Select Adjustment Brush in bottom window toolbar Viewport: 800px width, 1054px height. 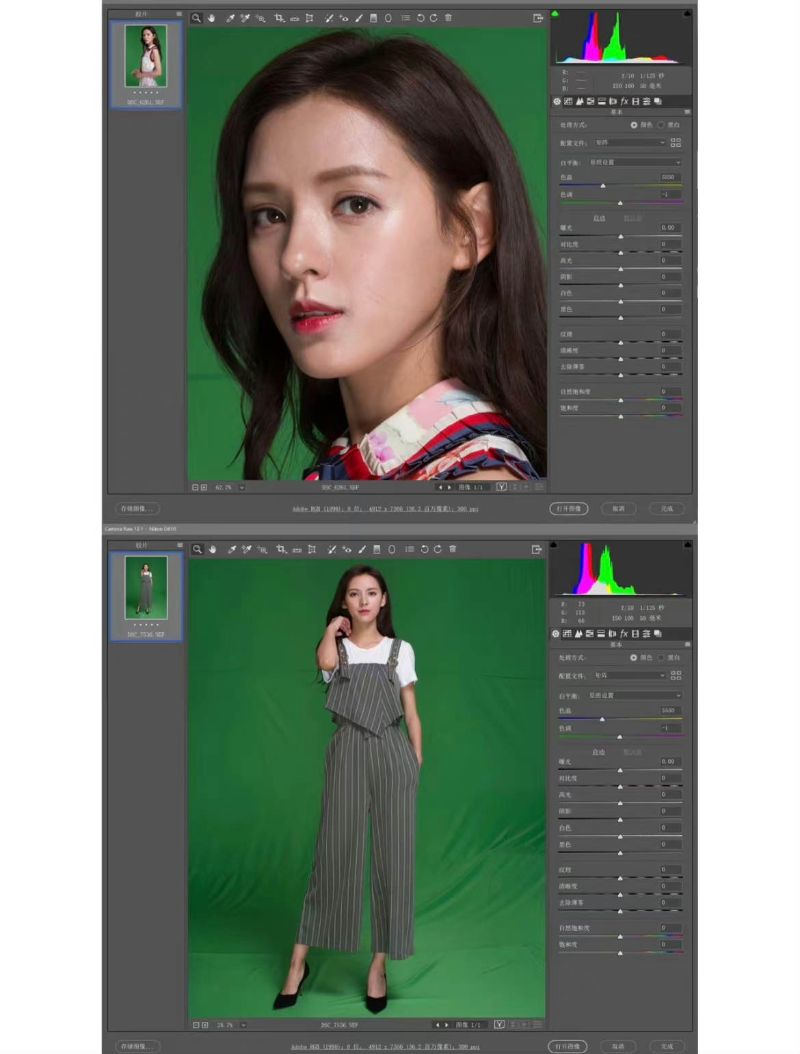[358, 549]
